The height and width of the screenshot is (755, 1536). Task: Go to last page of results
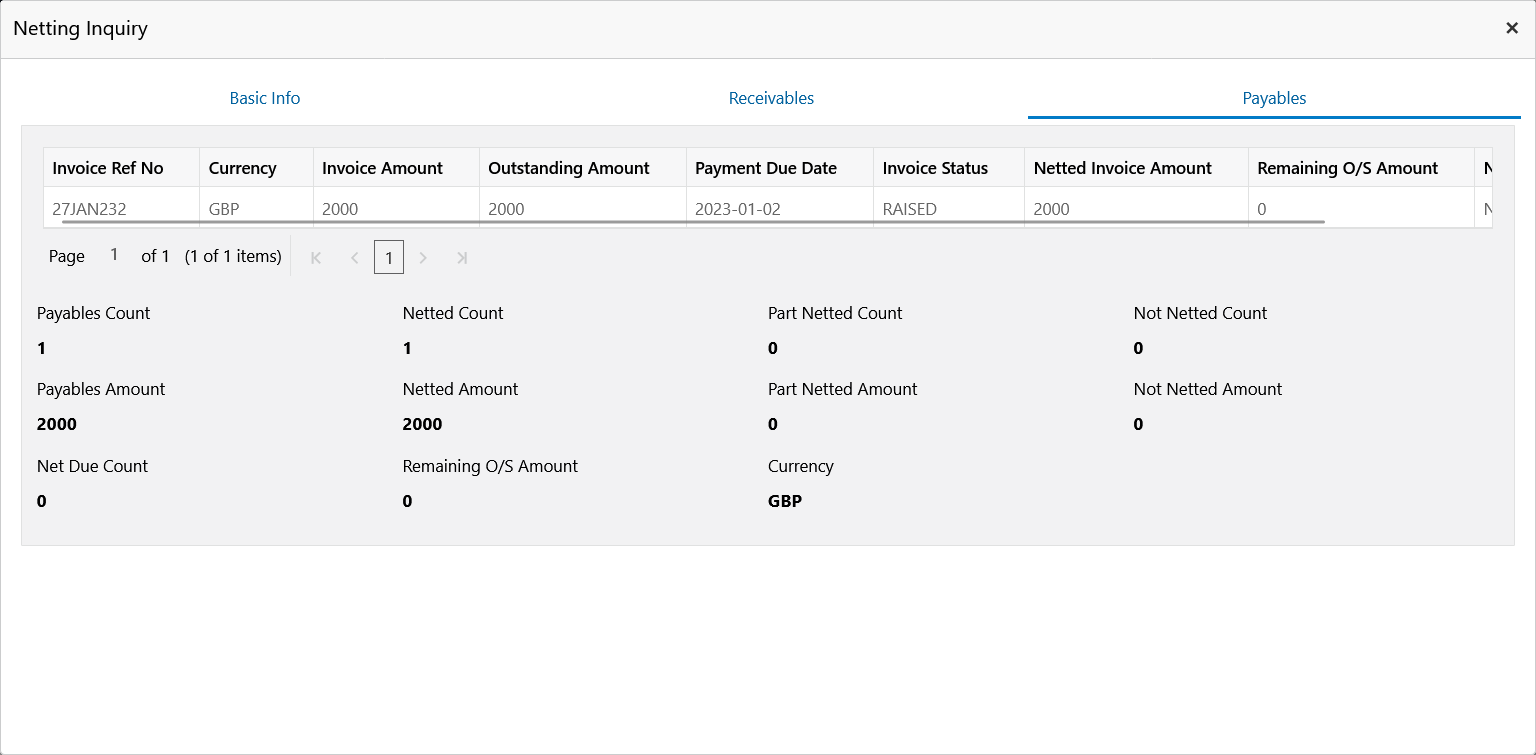coord(461,258)
